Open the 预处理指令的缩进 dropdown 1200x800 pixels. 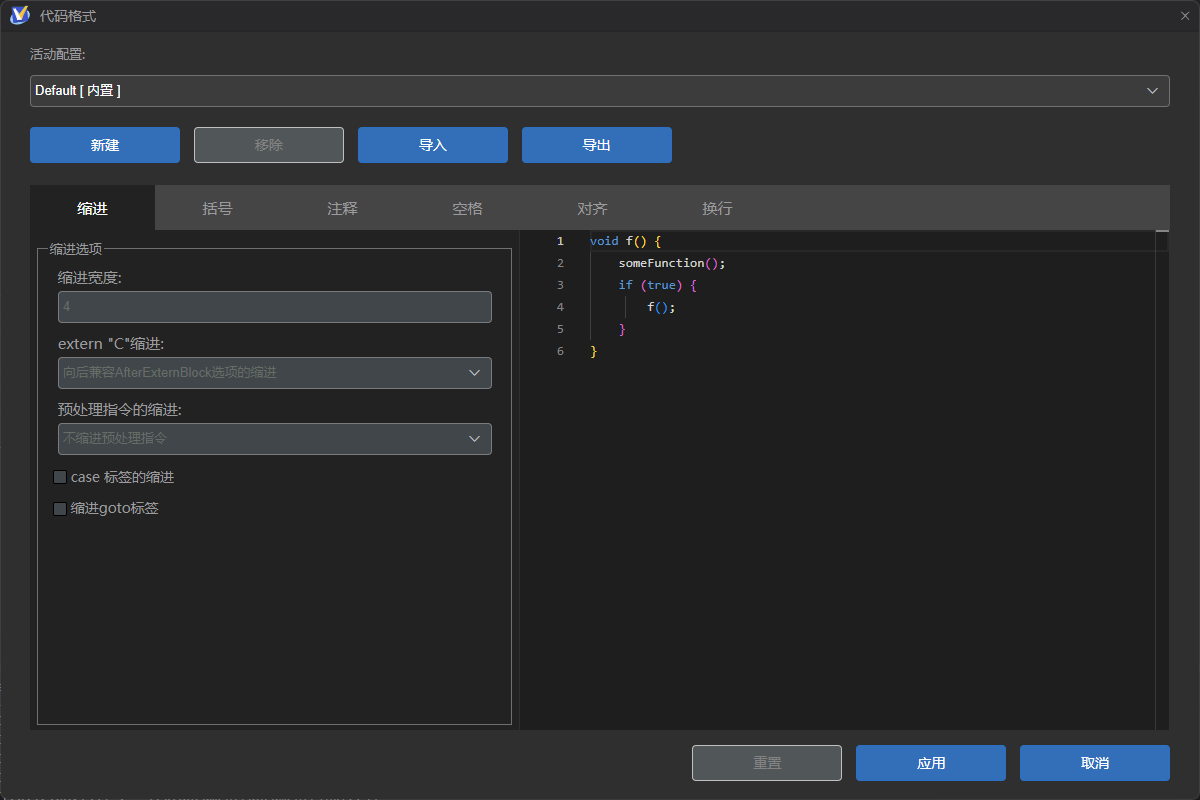pyautogui.click(x=275, y=439)
